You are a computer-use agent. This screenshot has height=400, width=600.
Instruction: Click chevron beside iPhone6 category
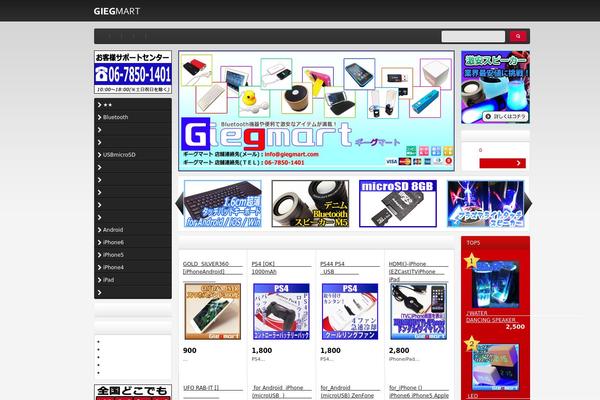(99, 242)
